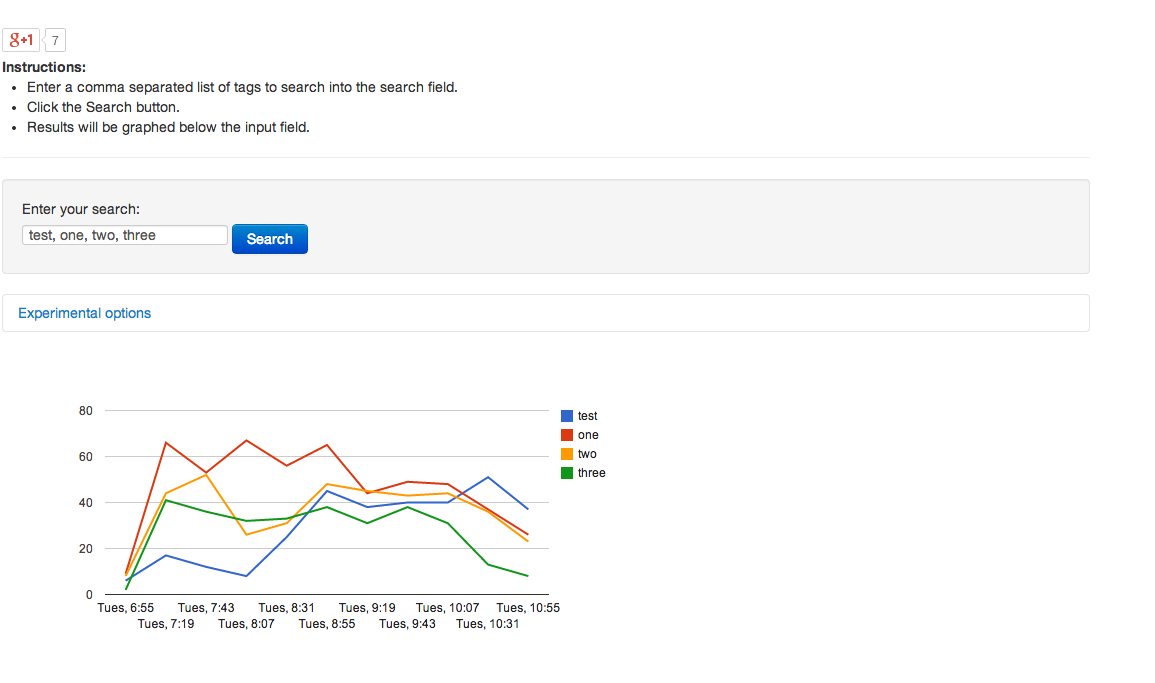Click the red legend marker for "one"
The height and width of the screenshot is (683, 1155).
pos(567,434)
